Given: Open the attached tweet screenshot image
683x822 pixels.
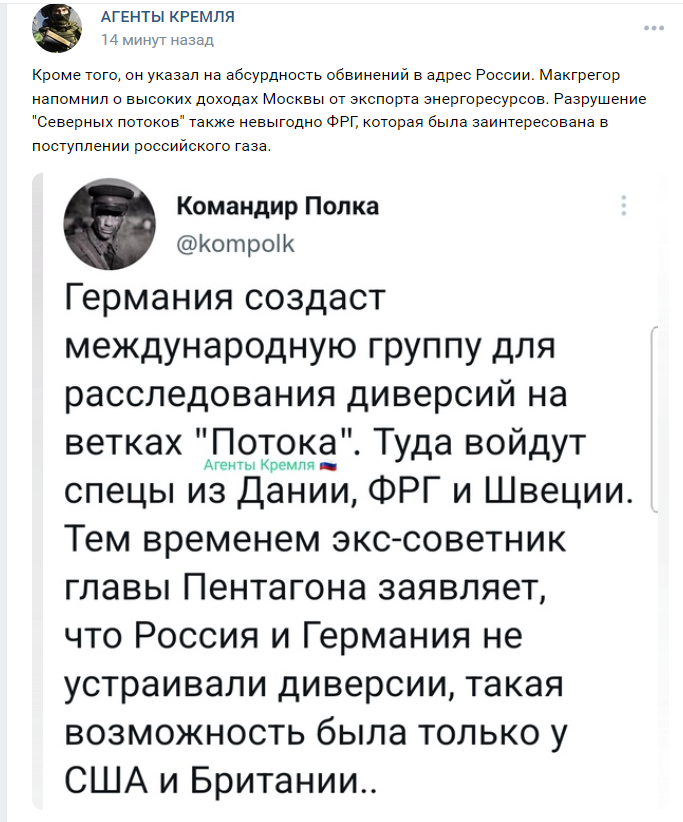Looking at the screenshot, I should tap(349, 492).
